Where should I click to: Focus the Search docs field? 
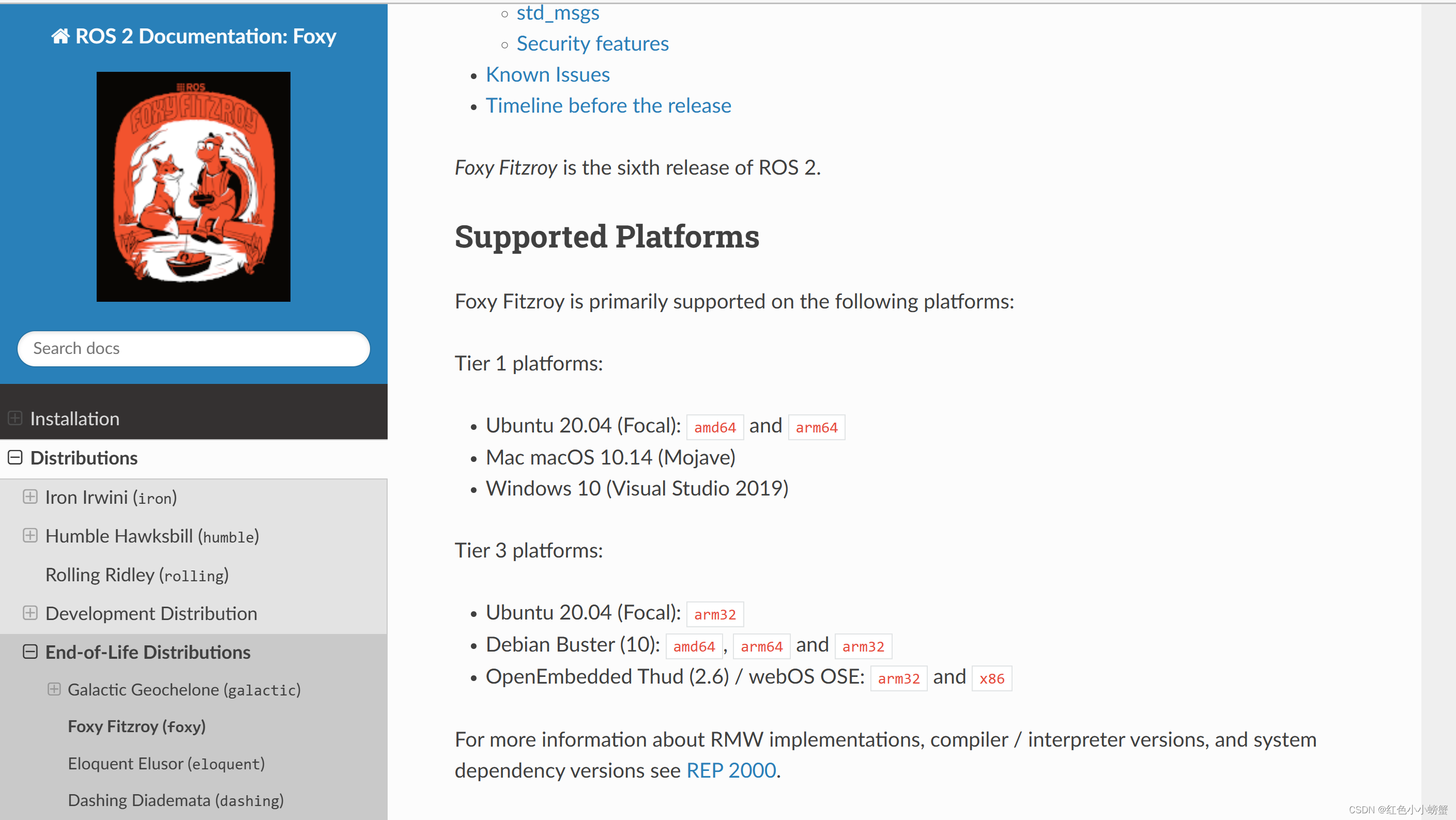point(194,349)
